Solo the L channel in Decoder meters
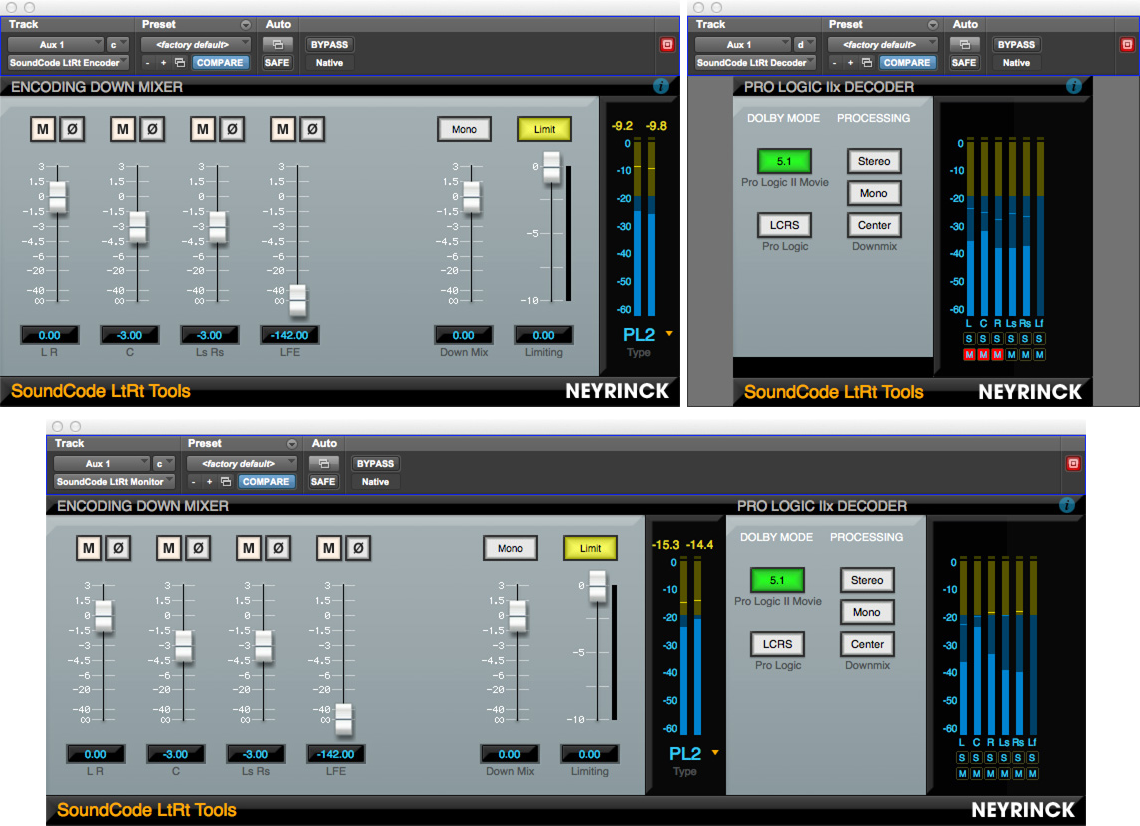Image resolution: width=1140 pixels, height=826 pixels. (x=968, y=339)
